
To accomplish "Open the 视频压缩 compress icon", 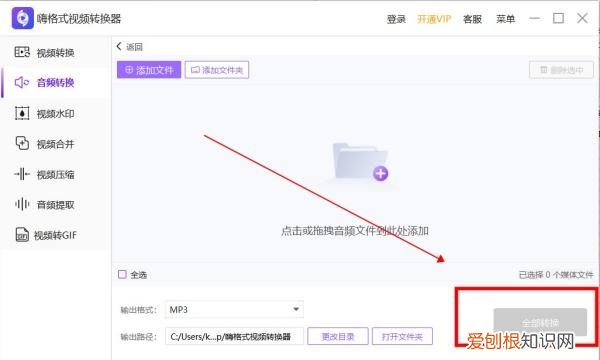I will pos(22,174).
